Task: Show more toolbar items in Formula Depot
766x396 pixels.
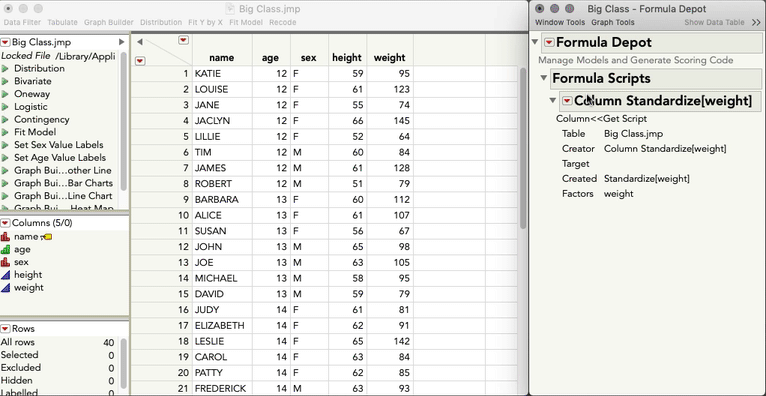Action: click(756, 22)
